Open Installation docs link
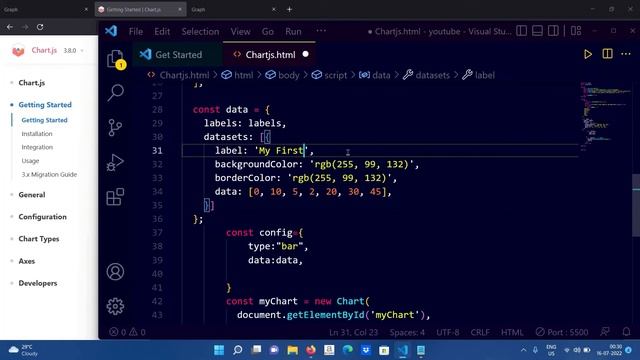Image resolution: width=640 pixels, height=360 pixels. click(37, 134)
